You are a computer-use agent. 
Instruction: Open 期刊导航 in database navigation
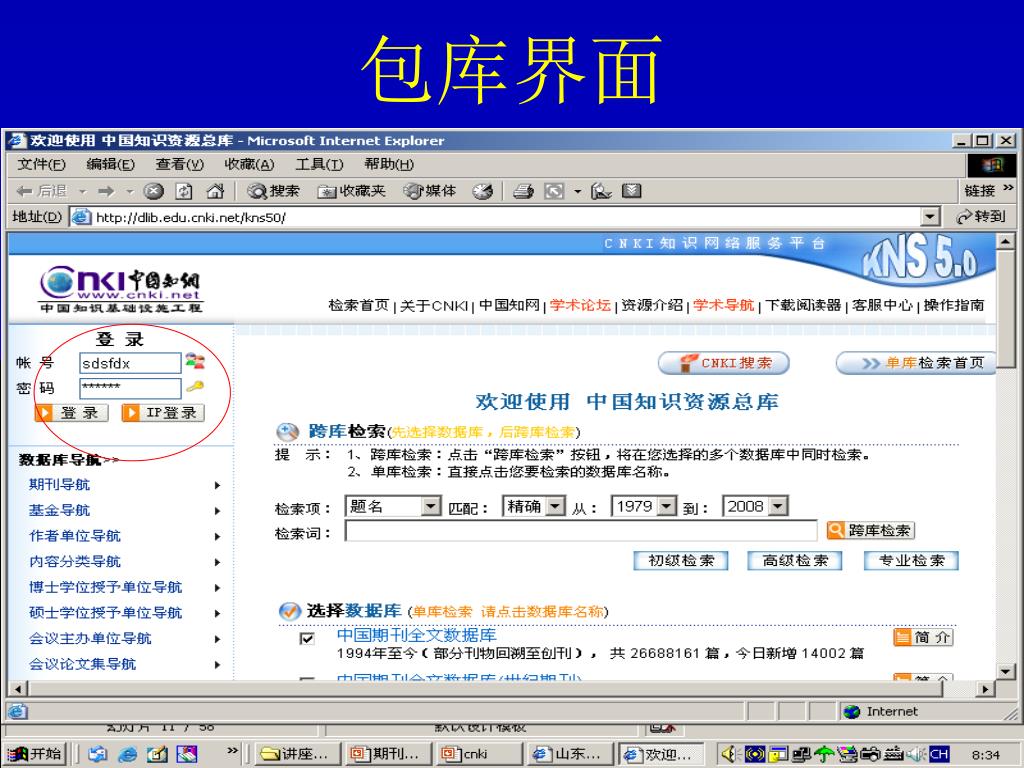[x=59, y=485]
